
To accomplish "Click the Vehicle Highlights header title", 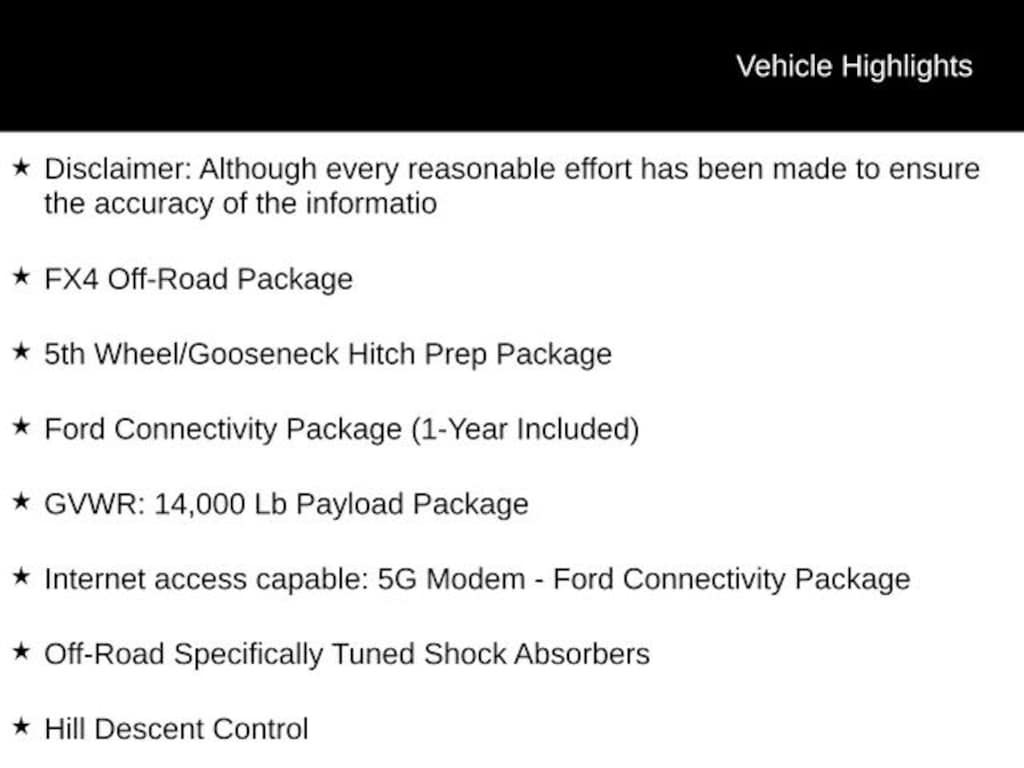I will [854, 67].
